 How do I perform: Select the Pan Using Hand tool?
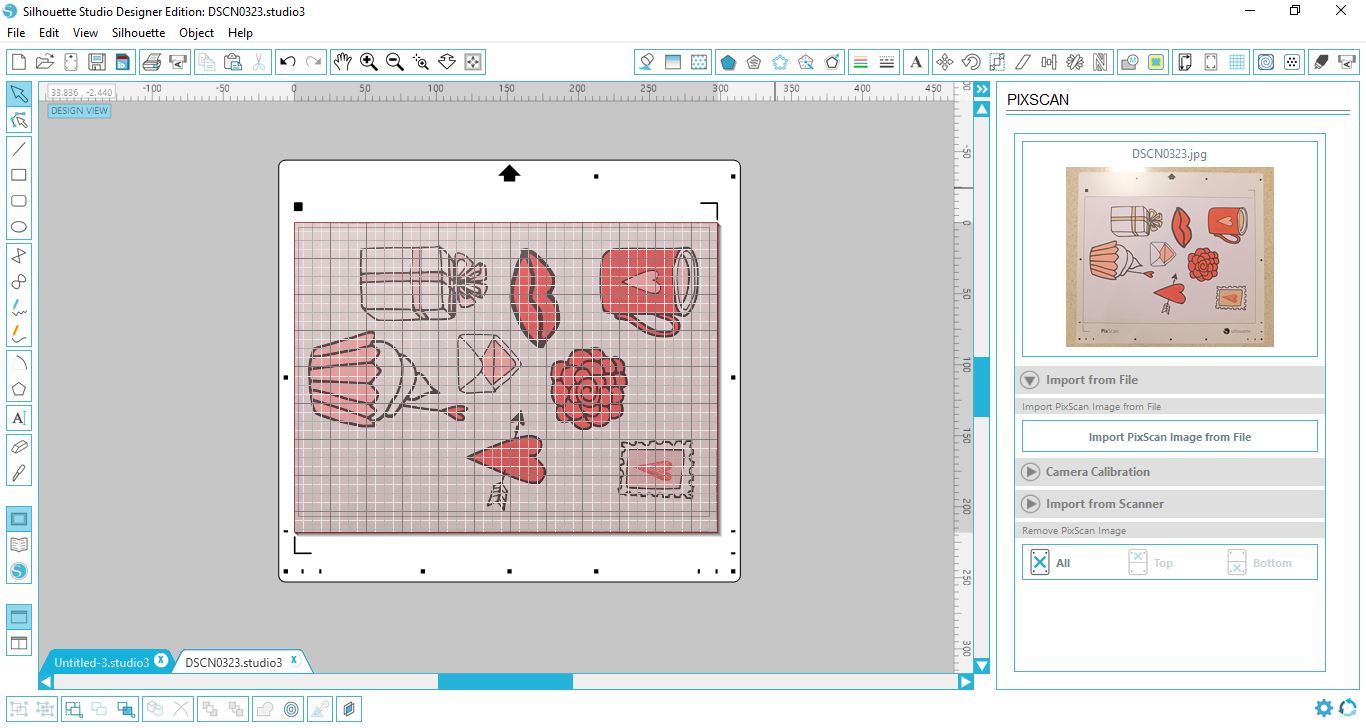[x=342, y=61]
